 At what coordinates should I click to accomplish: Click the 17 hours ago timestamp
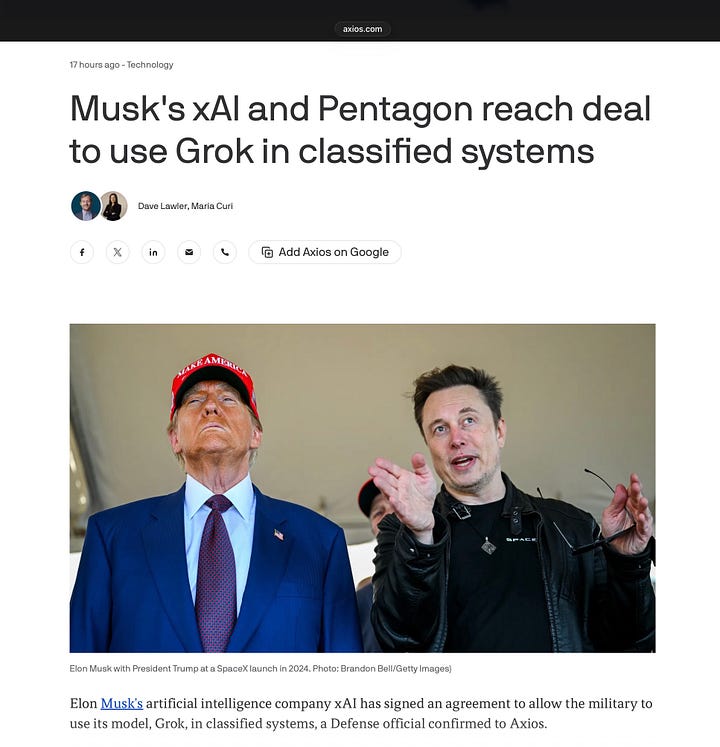tap(94, 65)
